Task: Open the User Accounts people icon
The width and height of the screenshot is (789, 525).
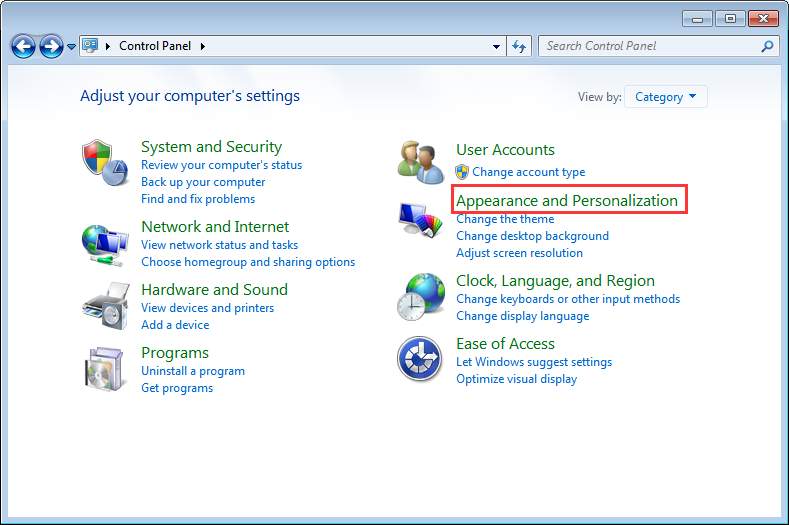Action: coord(421,162)
